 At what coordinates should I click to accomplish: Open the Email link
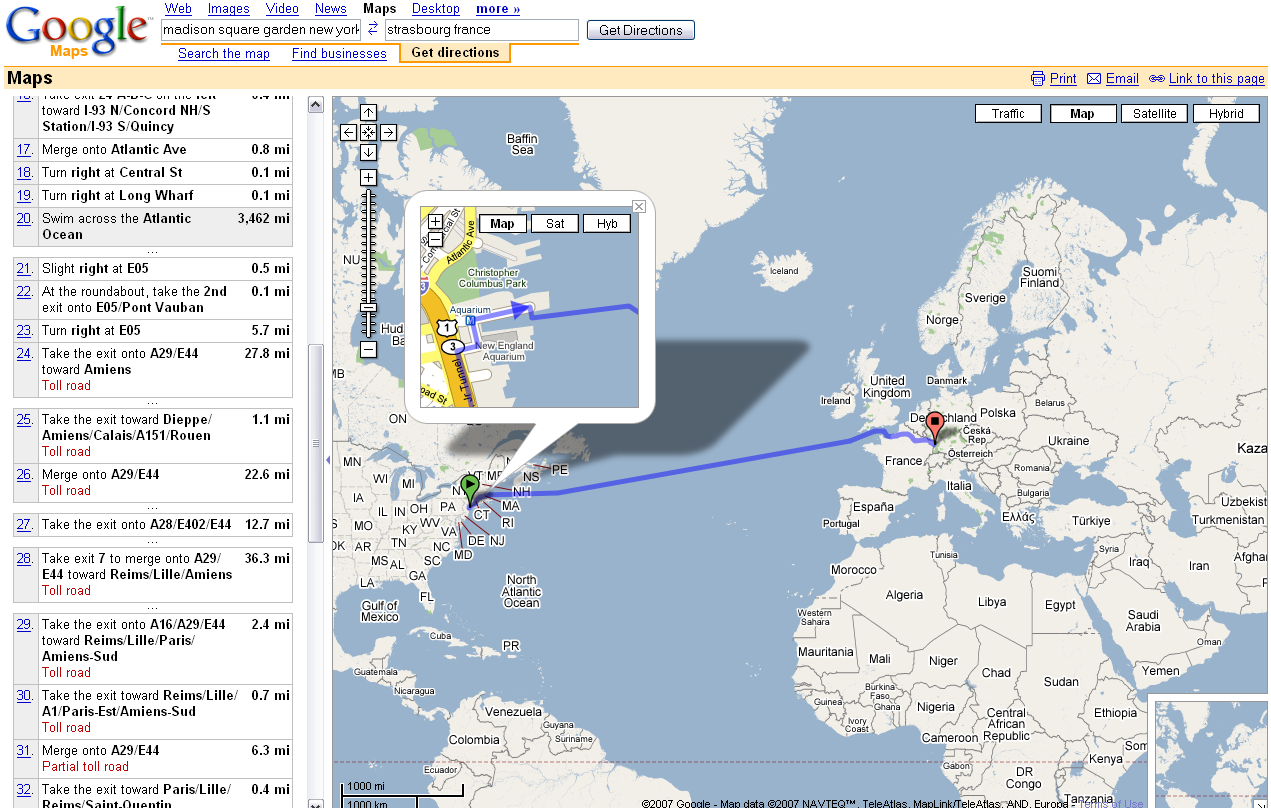(x=1122, y=79)
